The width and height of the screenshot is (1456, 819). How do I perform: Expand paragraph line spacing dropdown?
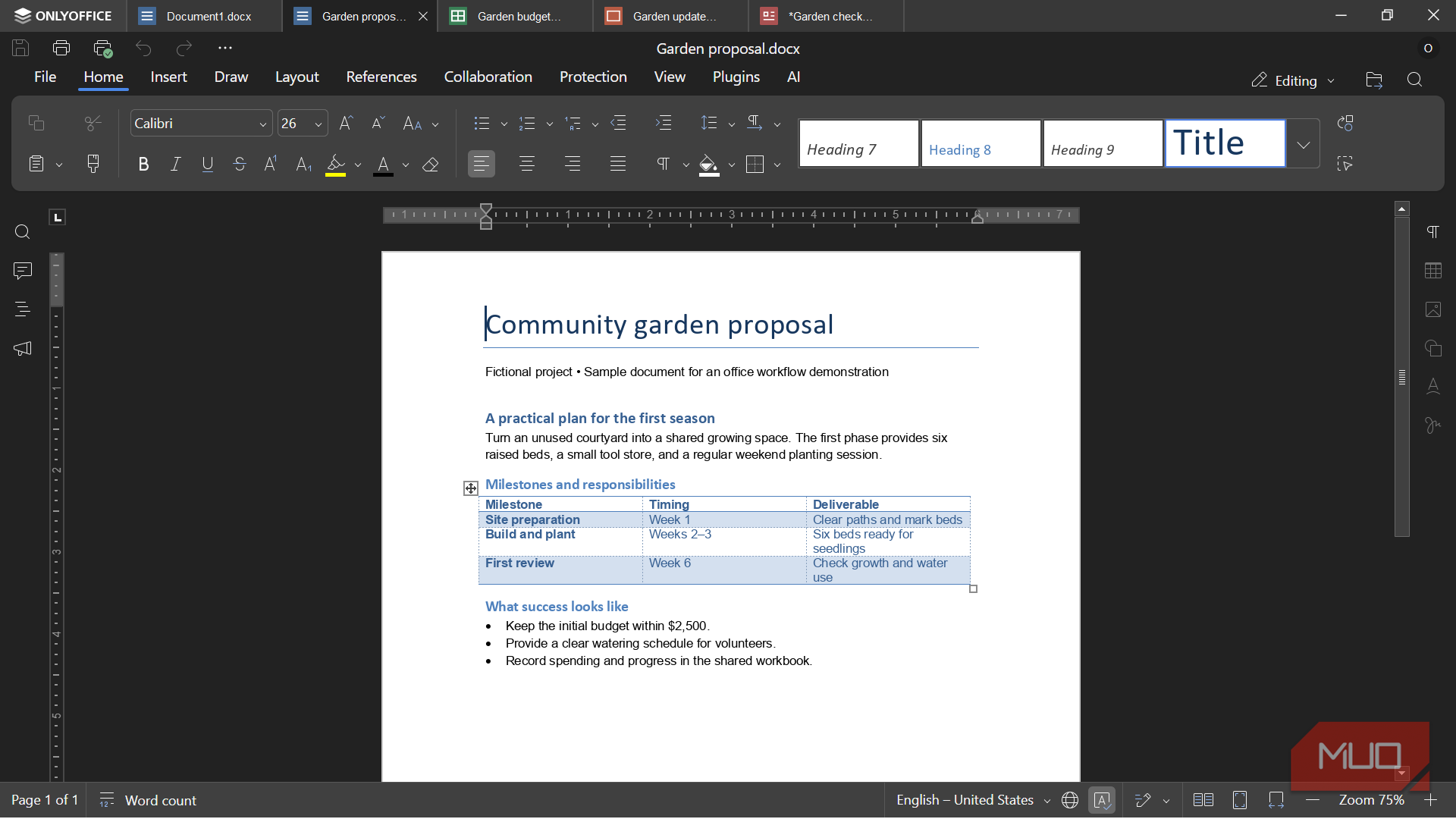[731, 124]
